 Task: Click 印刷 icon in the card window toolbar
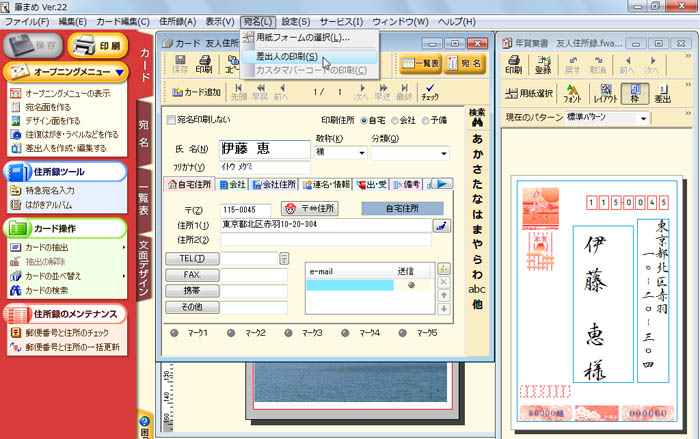coord(204,64)
